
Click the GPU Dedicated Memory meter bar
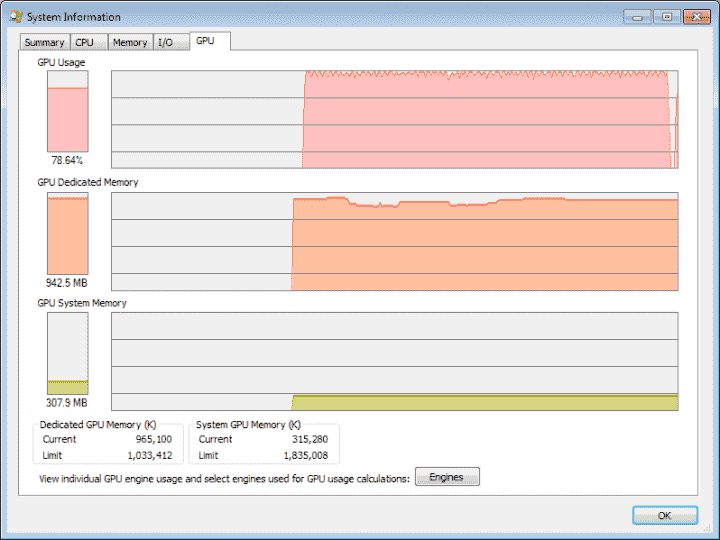pyautogui.click(x=68, y=233)
